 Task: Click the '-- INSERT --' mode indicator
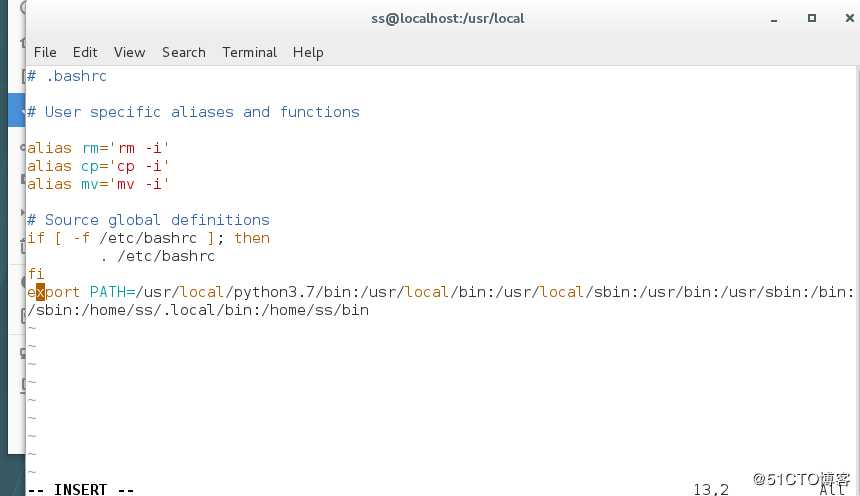click(81, 489)
